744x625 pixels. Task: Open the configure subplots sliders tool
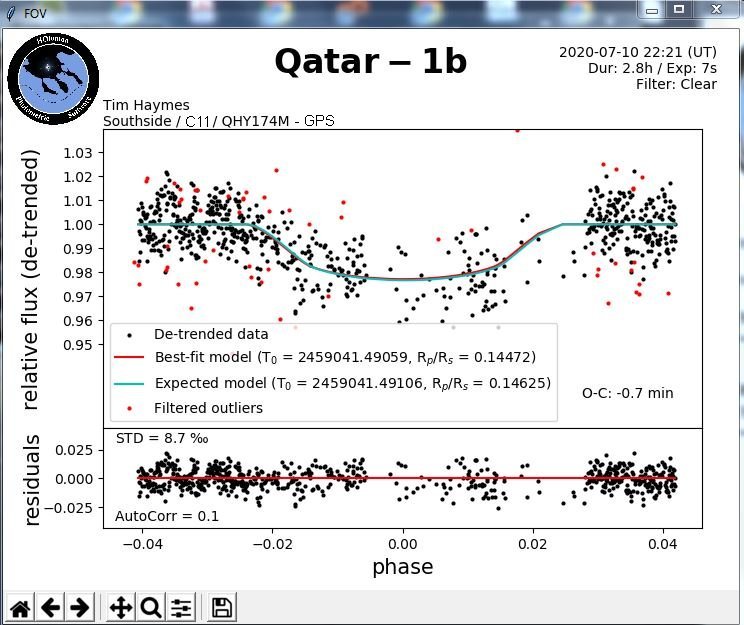181,607
